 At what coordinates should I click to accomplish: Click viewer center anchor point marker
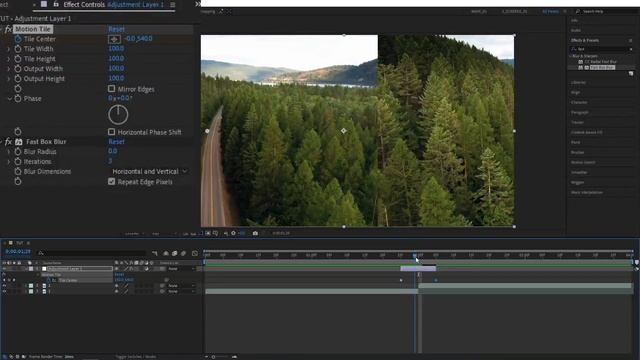[x=344, y=131]
